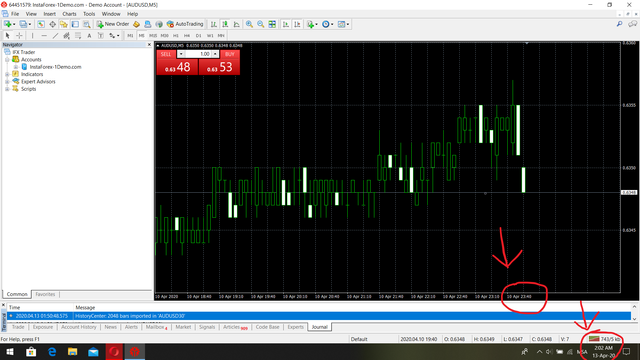Viewport: 640px width, 360px height.
Task: Switch chart to H1 timeframe
Action: 176,36
